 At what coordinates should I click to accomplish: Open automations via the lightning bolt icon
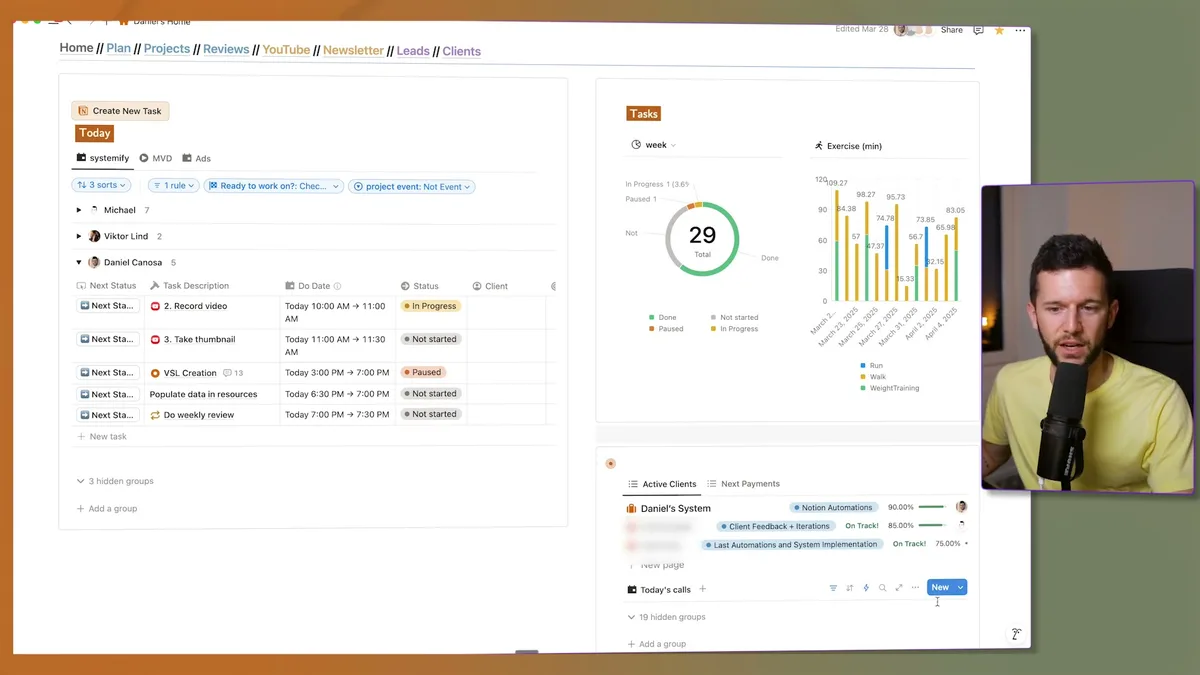point(866,587)
